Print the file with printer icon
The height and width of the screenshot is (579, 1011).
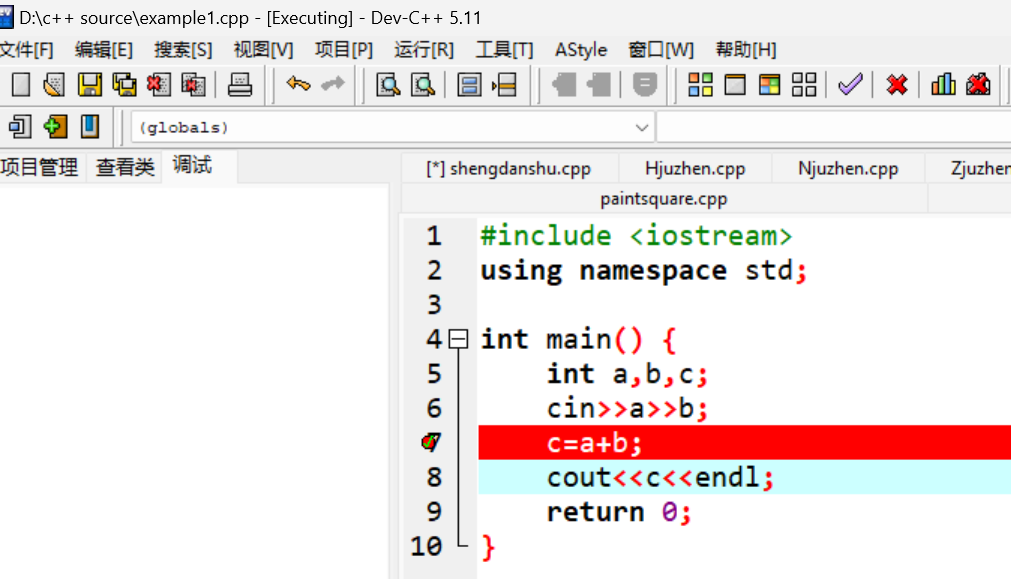(x=240, y=84)
